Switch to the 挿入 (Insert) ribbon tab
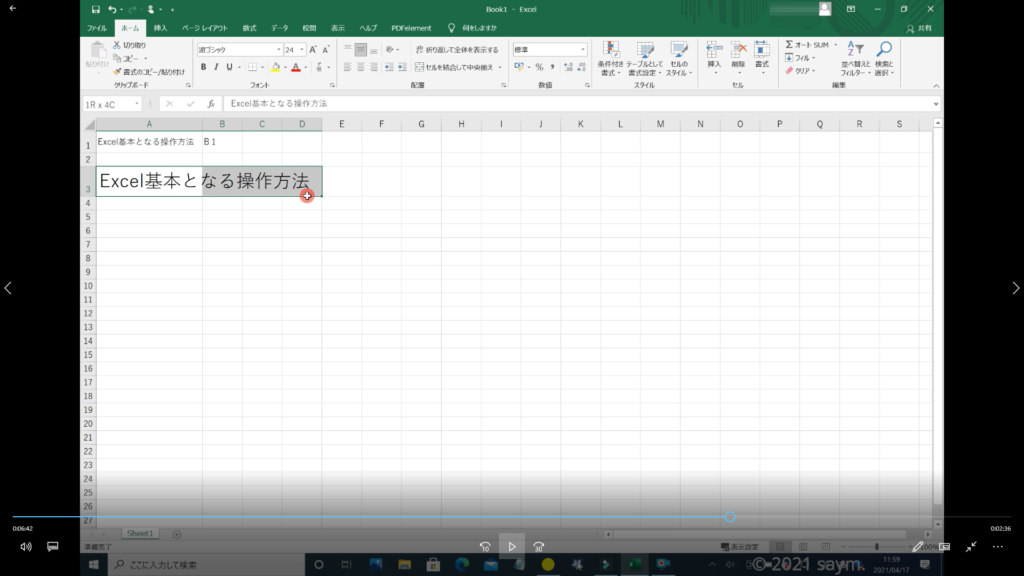Viewport: 1024px width, 576px height. [160, 28]
